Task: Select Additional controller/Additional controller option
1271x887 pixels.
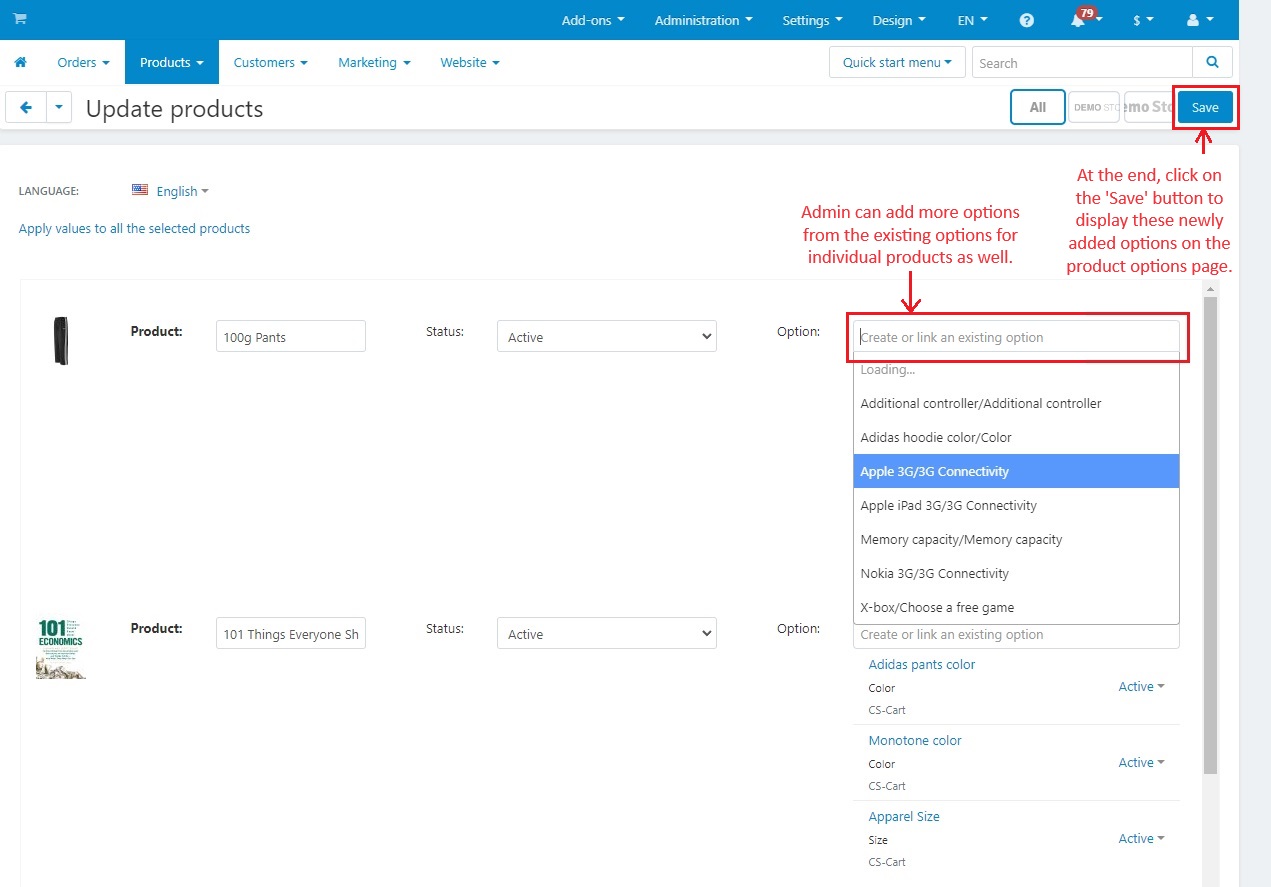Action: pyautogui.click(x=1016, y=403)
